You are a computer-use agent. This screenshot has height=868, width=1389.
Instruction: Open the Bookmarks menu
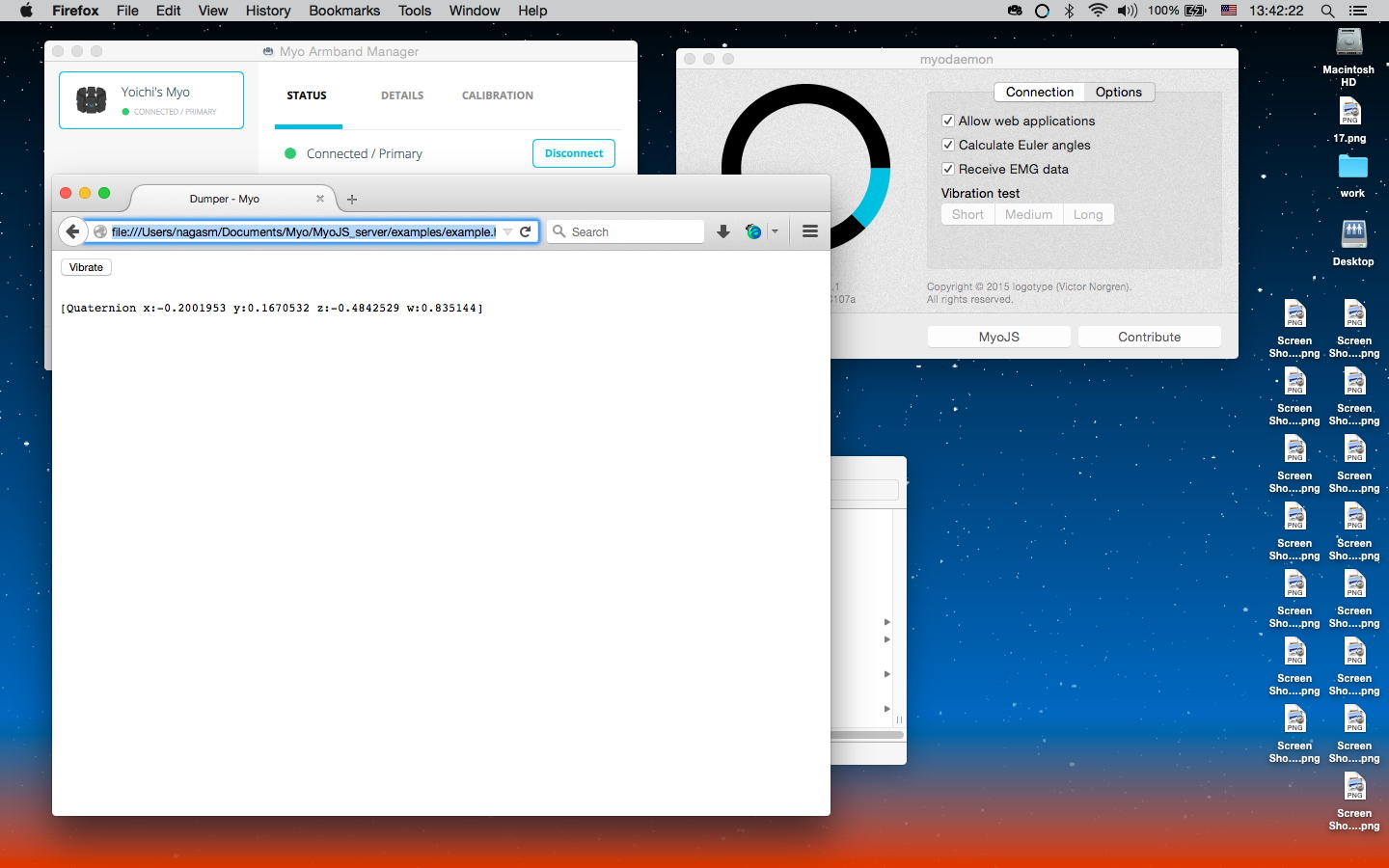tap(343, 11)
